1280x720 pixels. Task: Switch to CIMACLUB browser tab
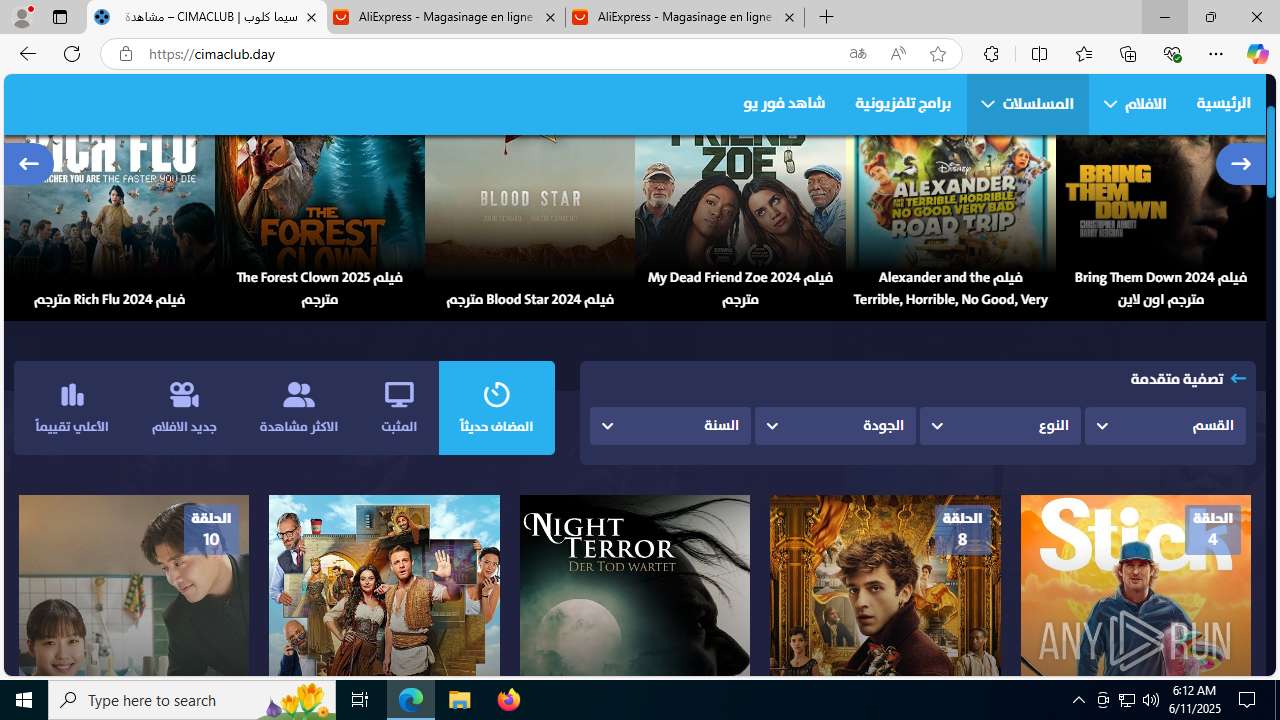(x=205, y=17)
